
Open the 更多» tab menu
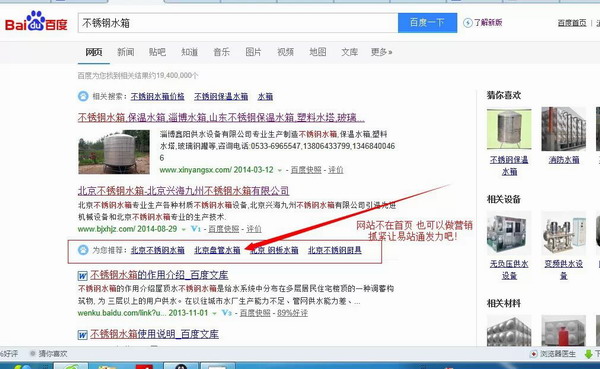click(x=381, y=52)
